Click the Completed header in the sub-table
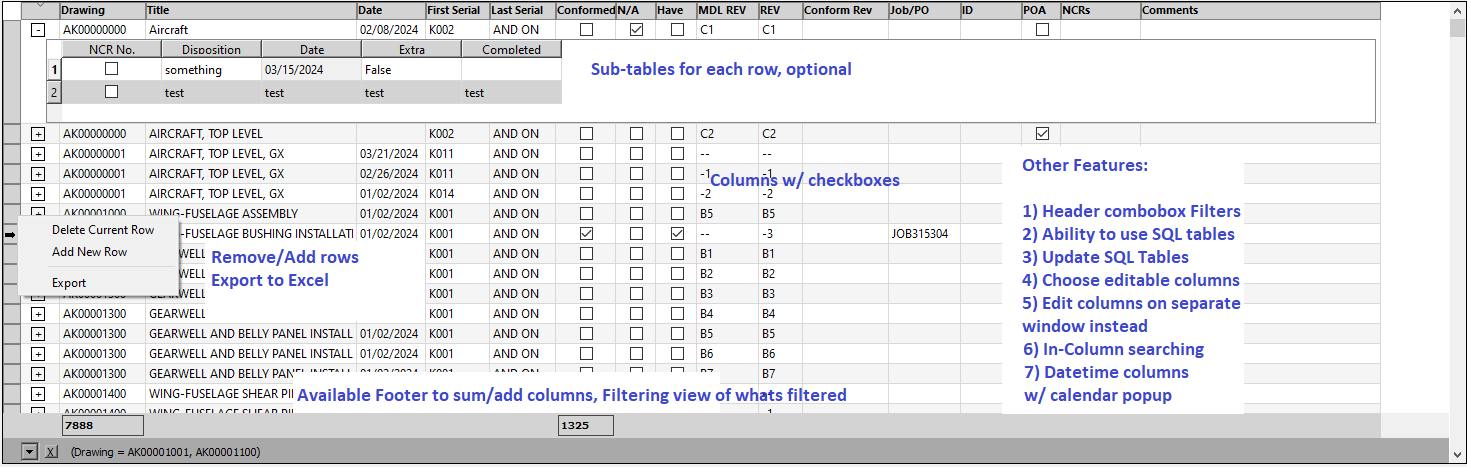1467x467 pixels. point(511,49)
